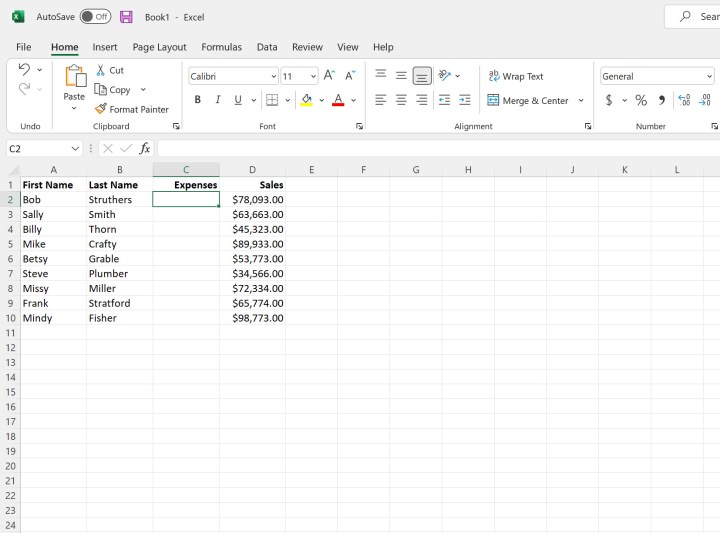
Task: Click the Insert Function fx icon
Action: 145,148
